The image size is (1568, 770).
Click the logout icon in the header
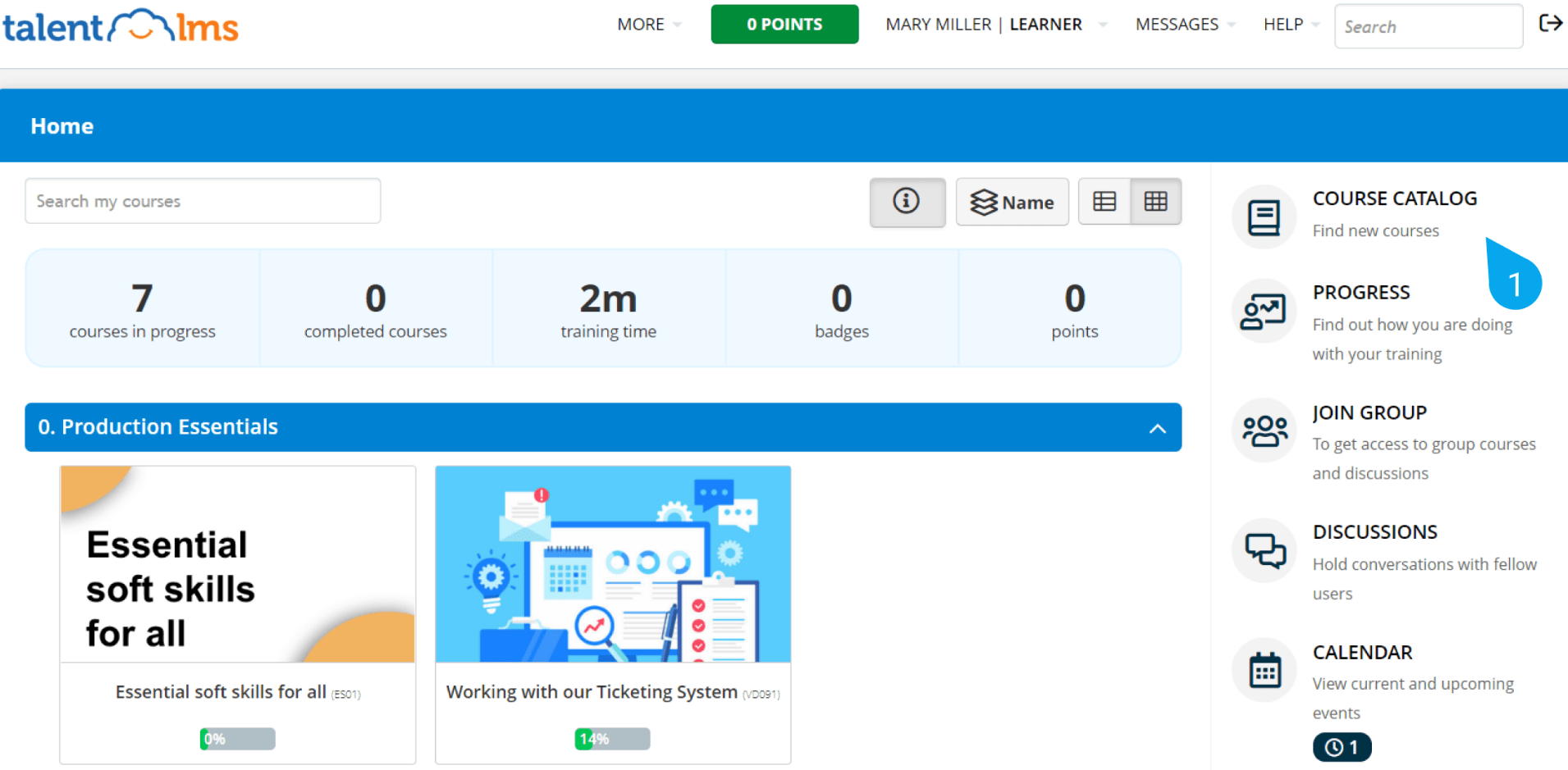click(1550, 24)
